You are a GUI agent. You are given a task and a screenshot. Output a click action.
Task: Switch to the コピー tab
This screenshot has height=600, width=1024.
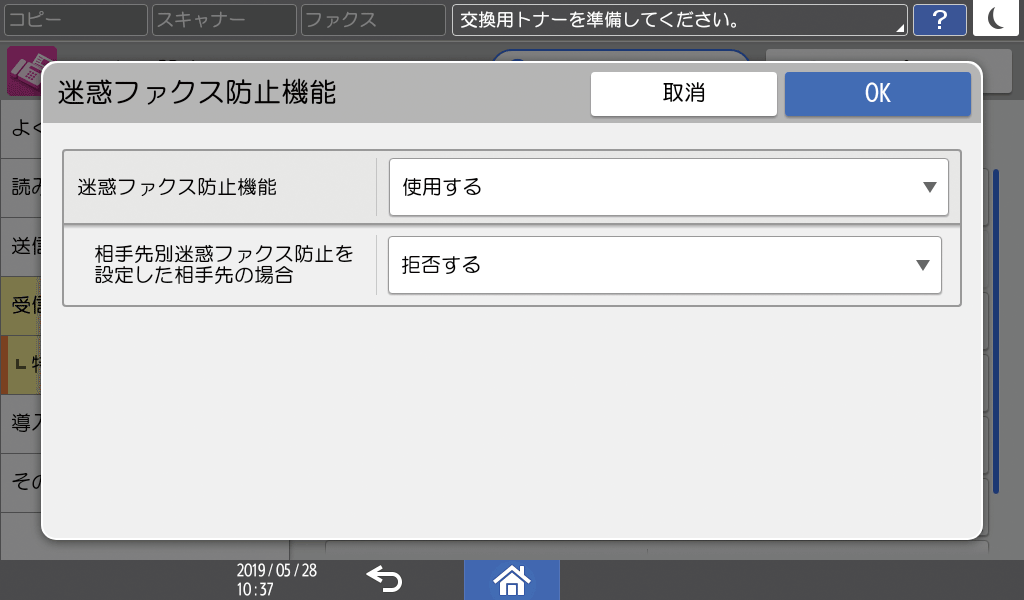[75, 19]
